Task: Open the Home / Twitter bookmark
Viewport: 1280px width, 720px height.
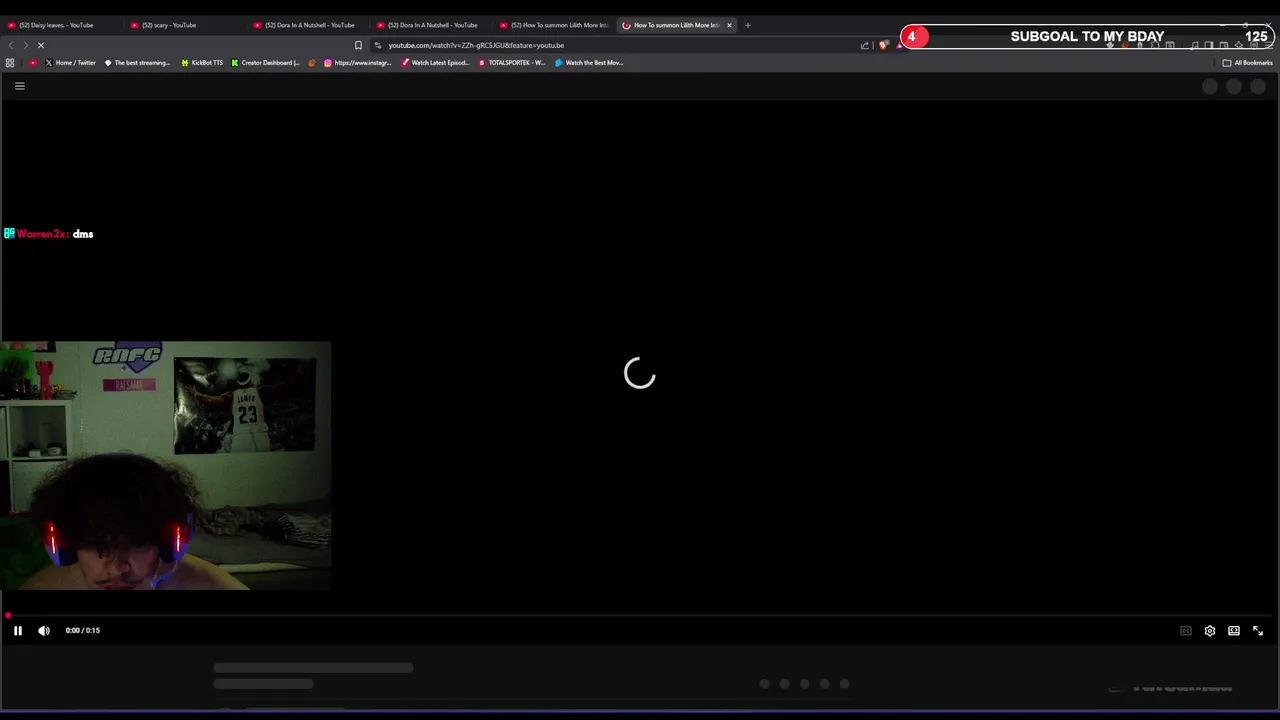Action: click(70, 63)
